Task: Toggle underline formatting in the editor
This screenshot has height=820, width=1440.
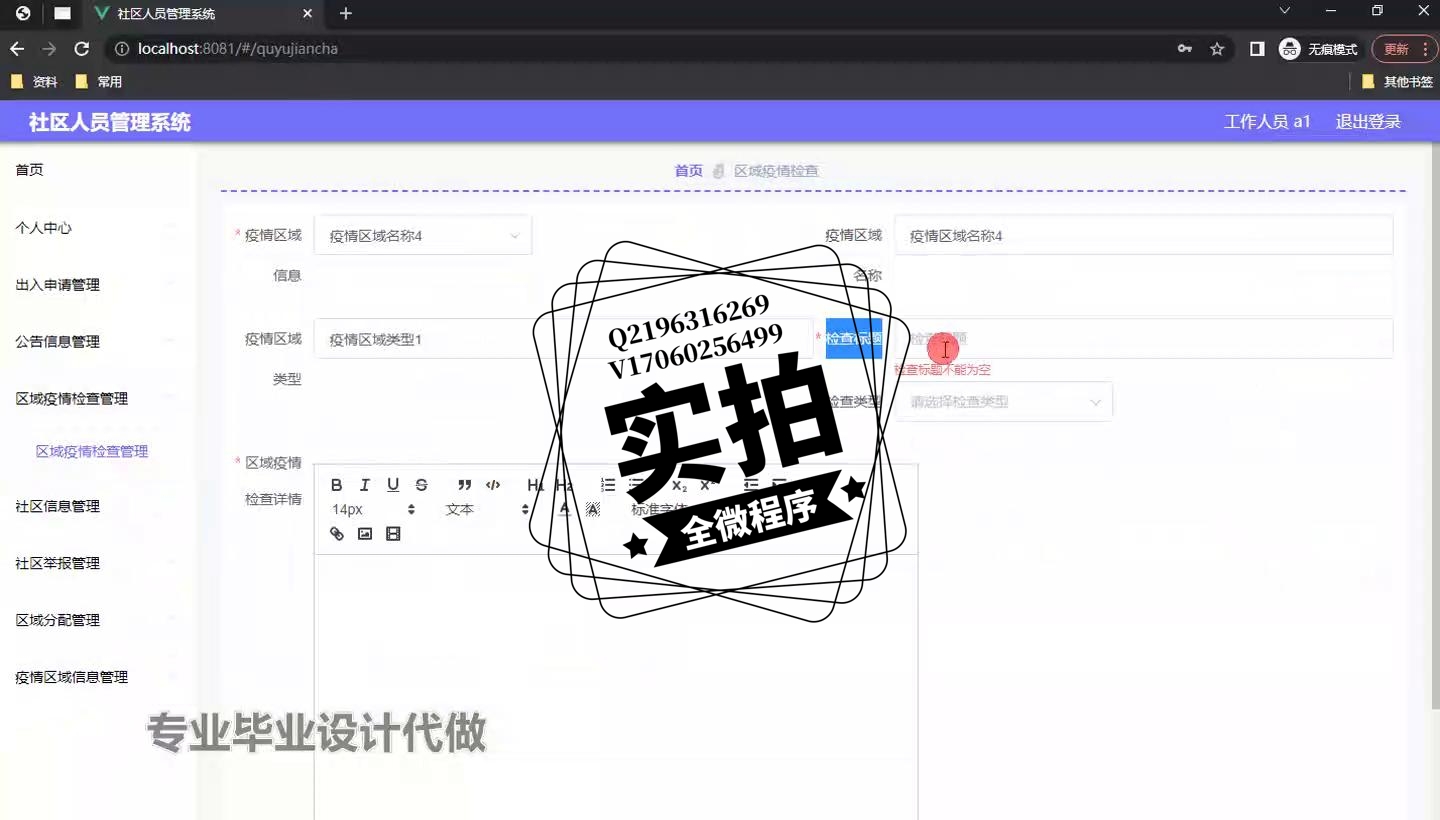Action: click(x=393, y=485)
